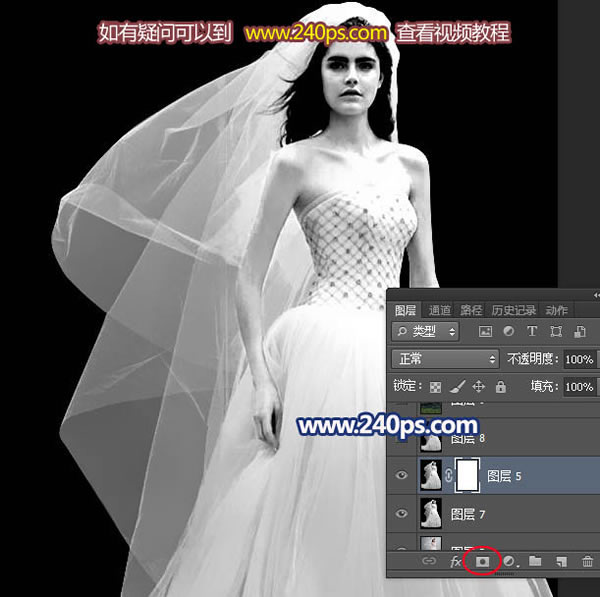This screenshot has width=600, height=597.
Task: Collapse the panel with double-arrow icon
Action: click(x=597, y=295)
